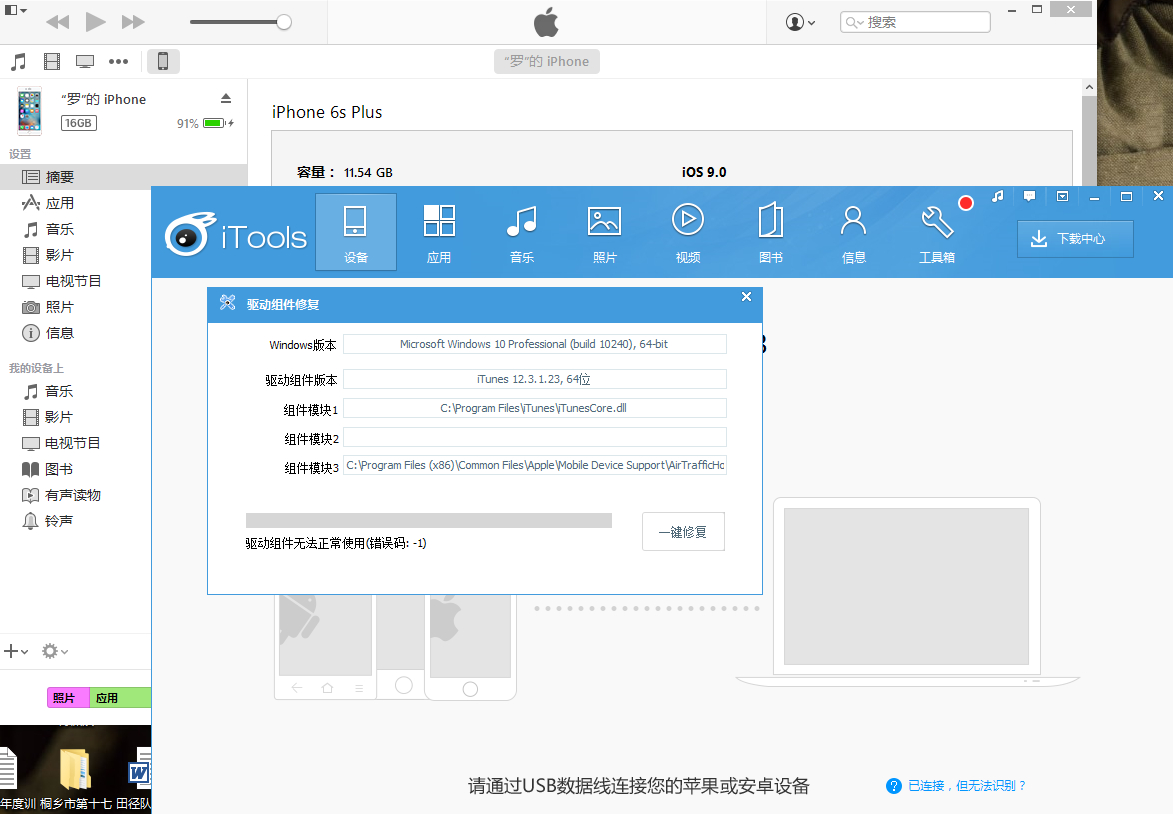The height and width of the screenshot is (814, 1173).
Task: Open the iTools titlebar dropdown menu icon
Action: click(1062, 196)
